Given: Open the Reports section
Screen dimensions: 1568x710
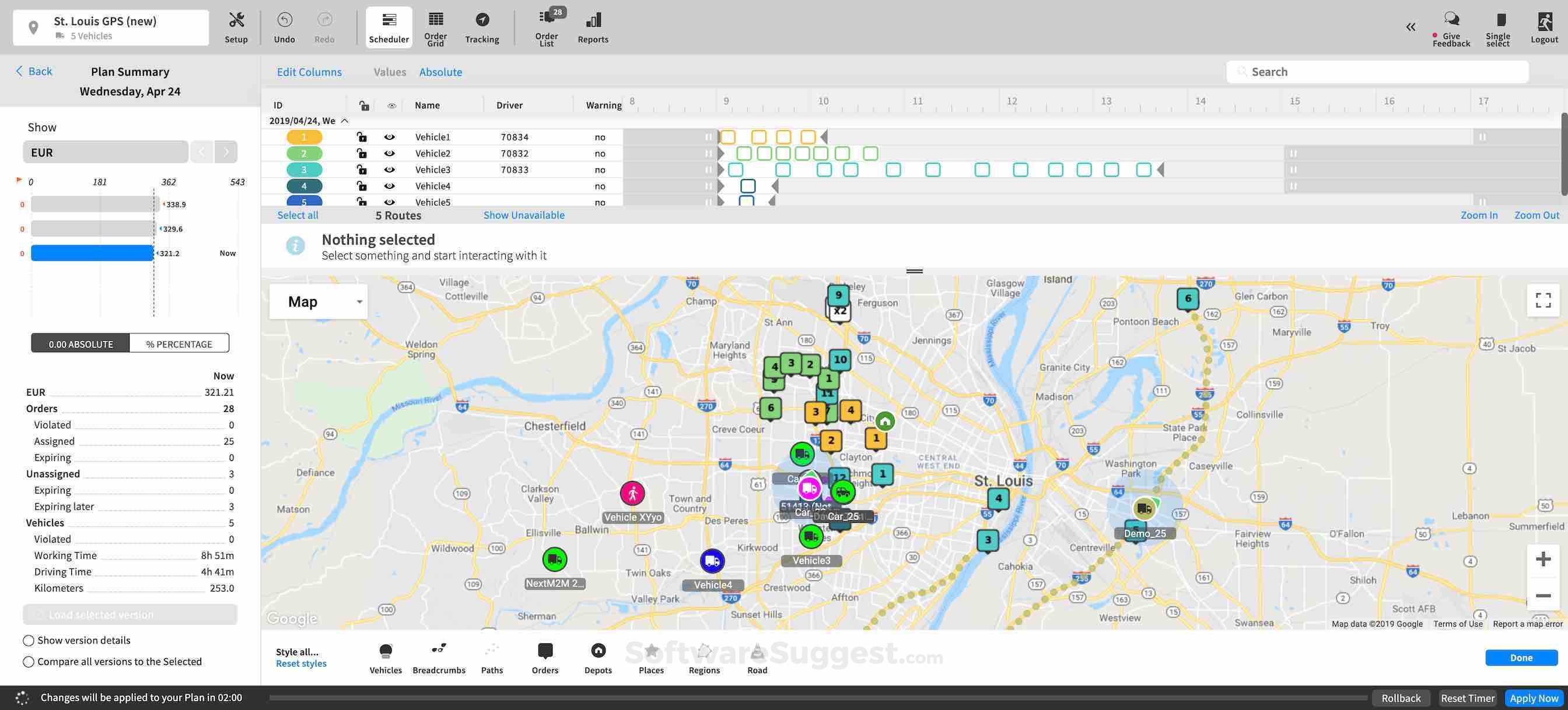Looking at the screenshot, I should [x=591, y=27].
